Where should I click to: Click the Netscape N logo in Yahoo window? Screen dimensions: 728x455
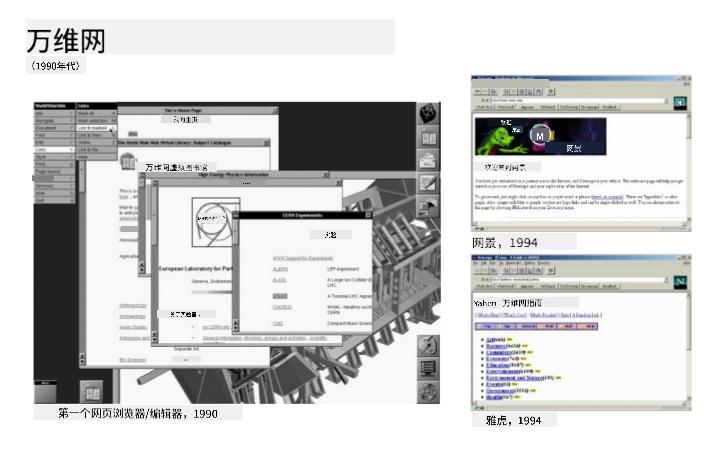pyautogui.click(x=679, y=282)
